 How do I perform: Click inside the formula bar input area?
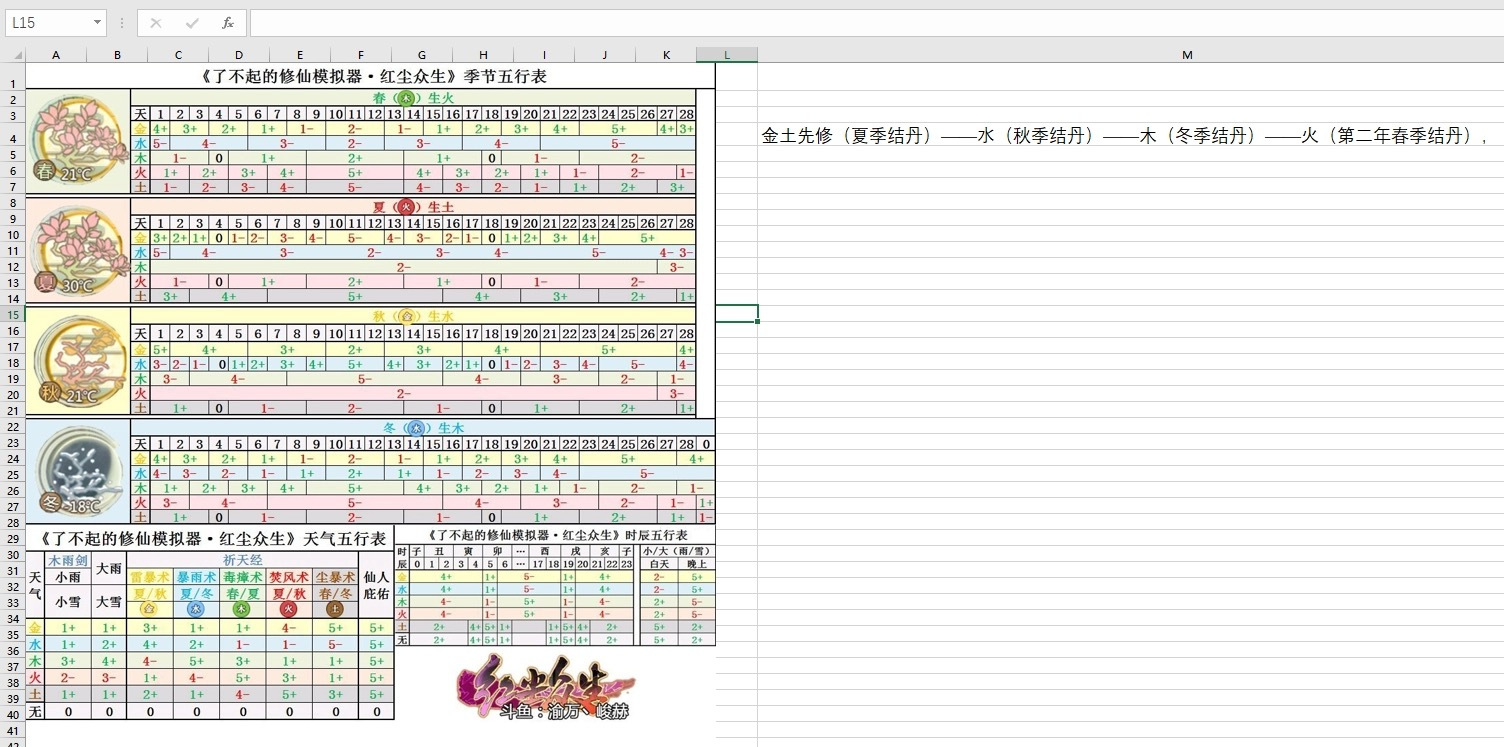click(875, 23)
